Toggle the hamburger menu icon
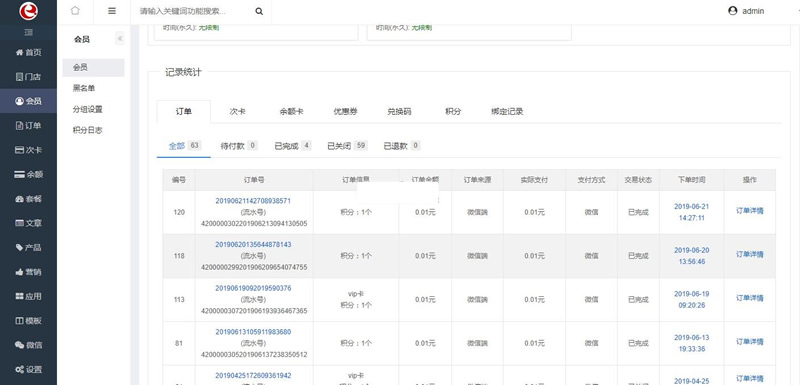The width and height of the screenshot is (800, 385). [112, 11]
